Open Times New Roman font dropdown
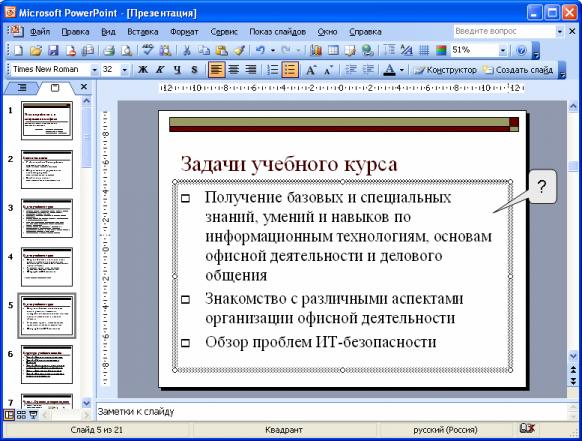This screenshot has width=582, height=441. click(94, 70)
